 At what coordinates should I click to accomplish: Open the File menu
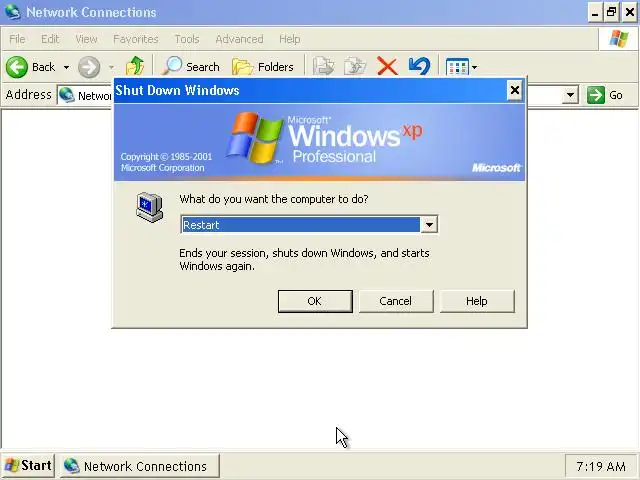point(17,39)
